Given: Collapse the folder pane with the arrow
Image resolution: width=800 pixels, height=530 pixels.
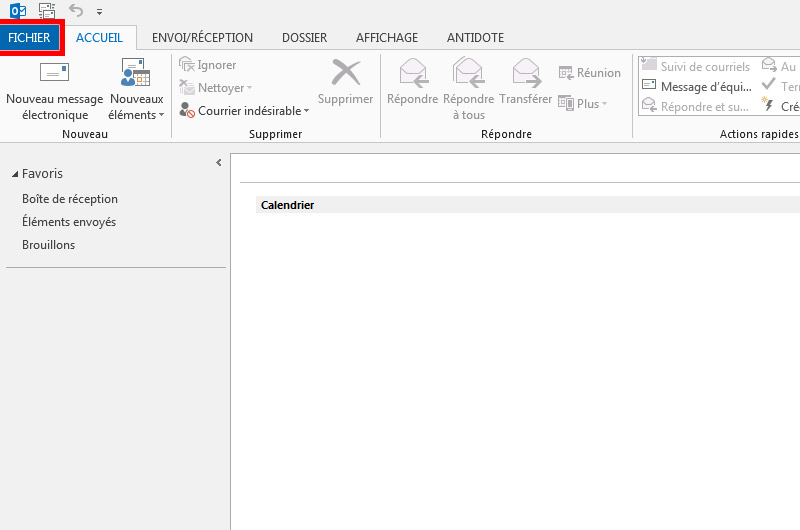Looking at the screenshot, I should 218,163.
